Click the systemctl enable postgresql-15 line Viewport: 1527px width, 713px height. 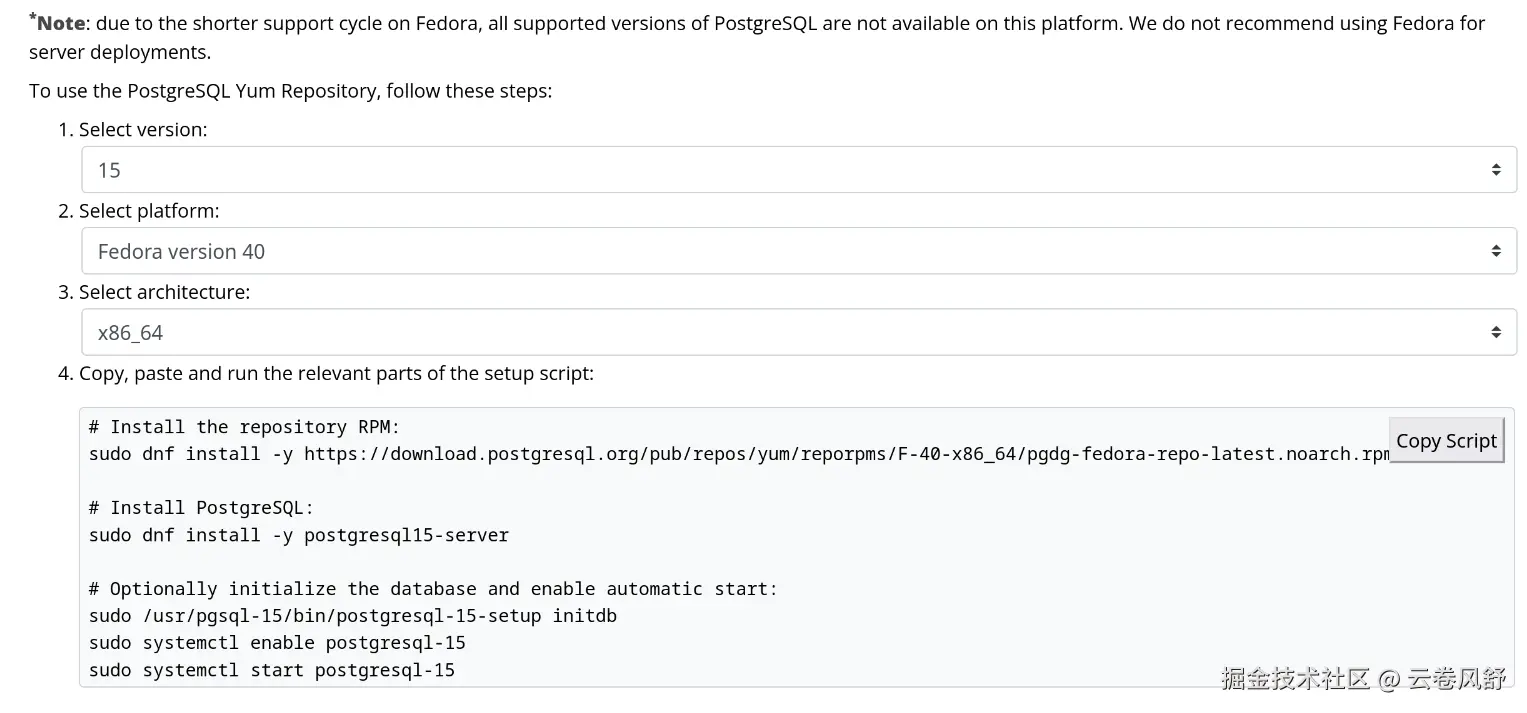277,643
